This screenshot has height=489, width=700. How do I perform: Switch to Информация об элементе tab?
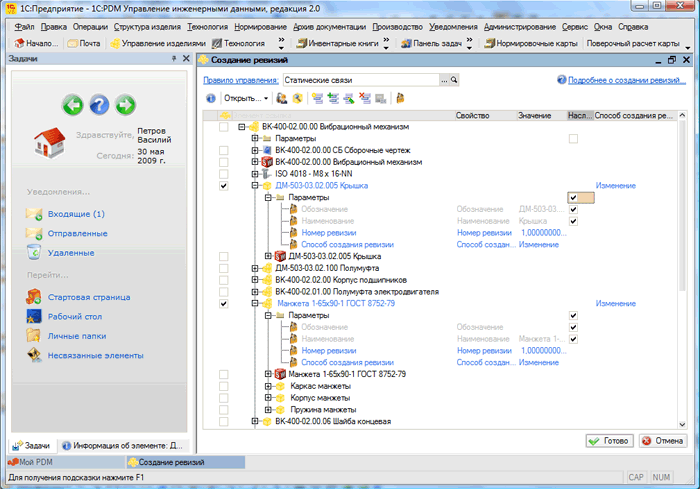[x=123, y=446]
